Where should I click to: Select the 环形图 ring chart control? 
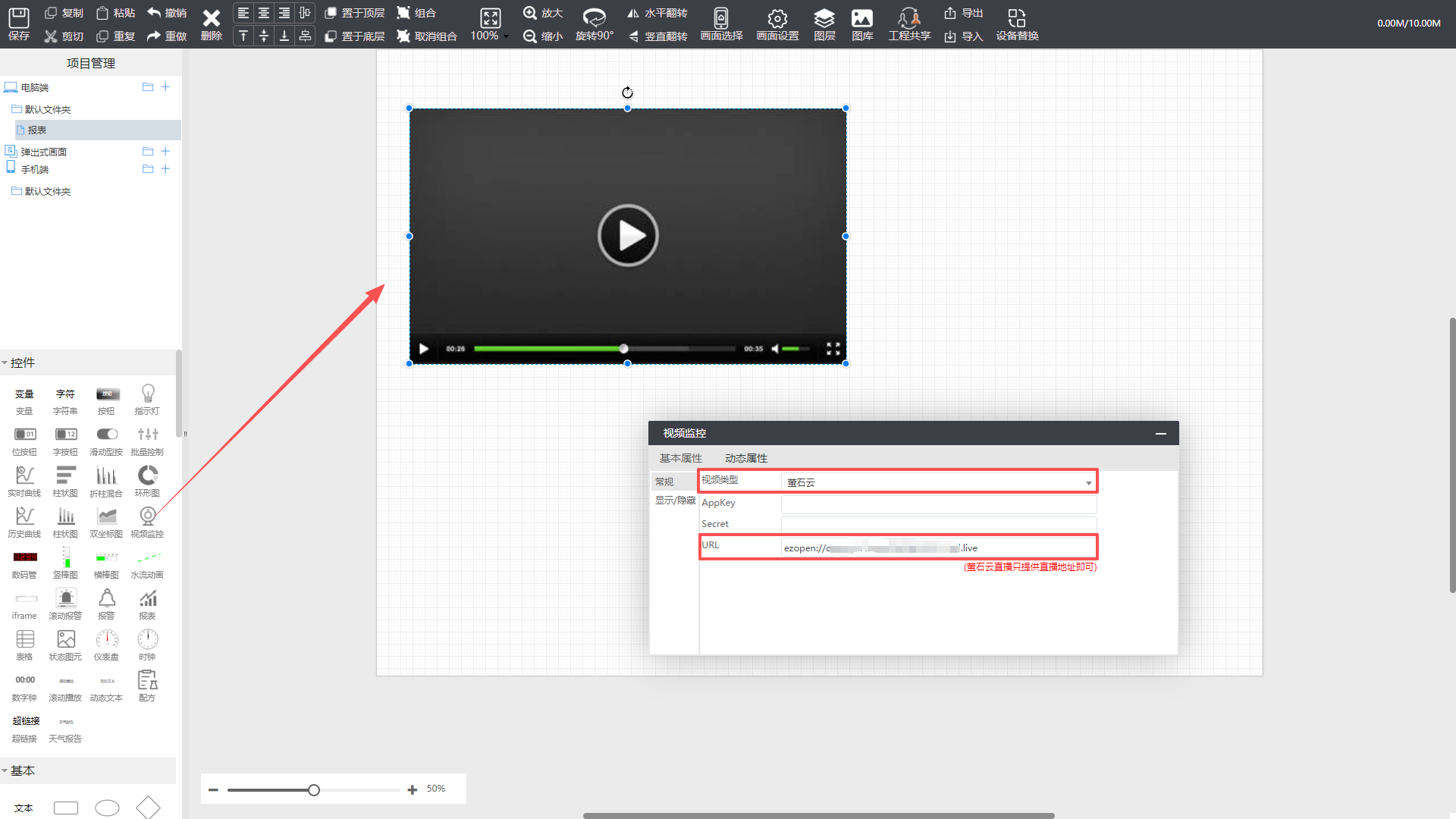[147, 476]
